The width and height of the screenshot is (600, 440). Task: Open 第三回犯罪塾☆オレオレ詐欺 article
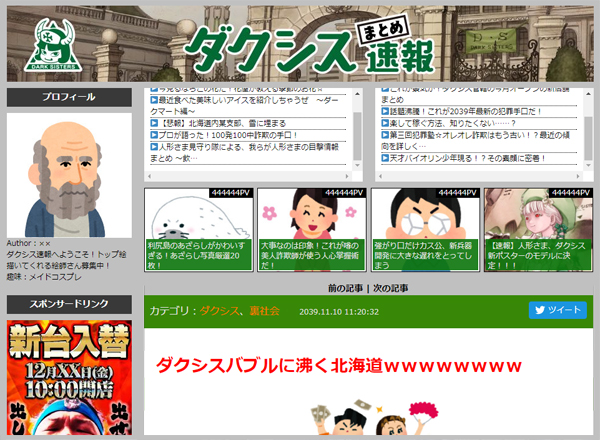[476, 140]
